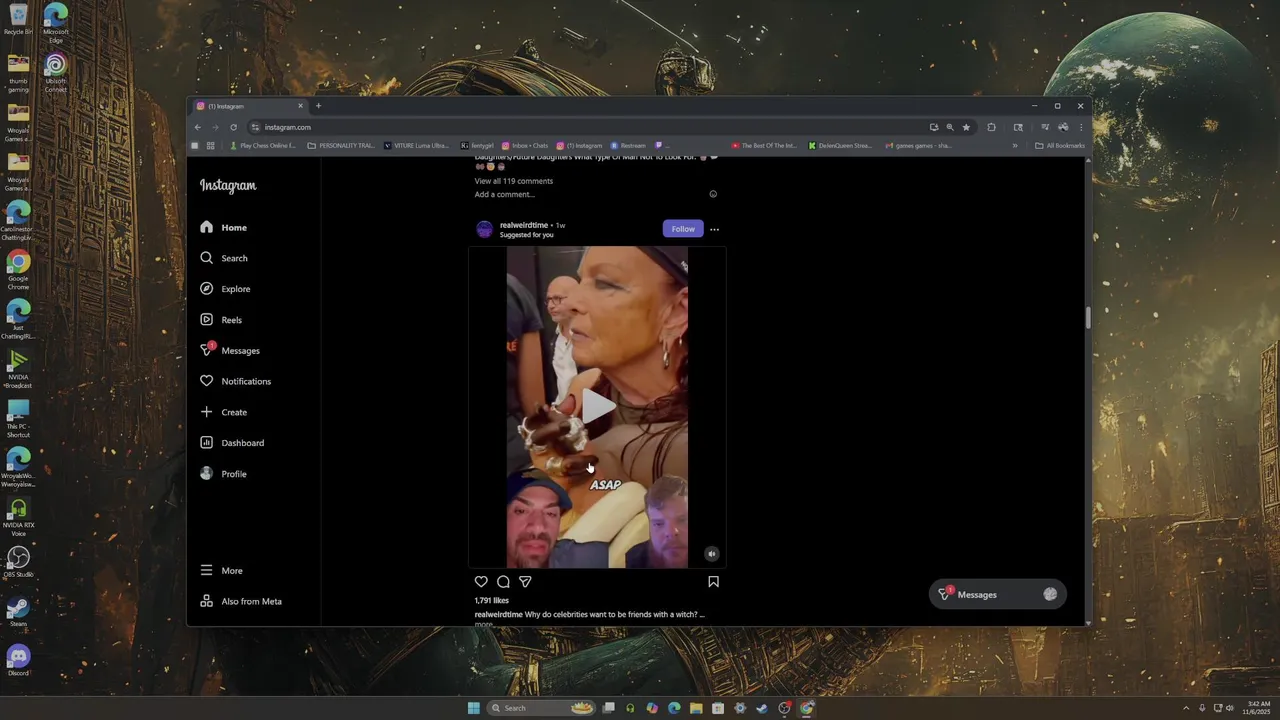Open Search in Instagram sidebar
This screenshot has height=720, width=1280.
(224, 258)
